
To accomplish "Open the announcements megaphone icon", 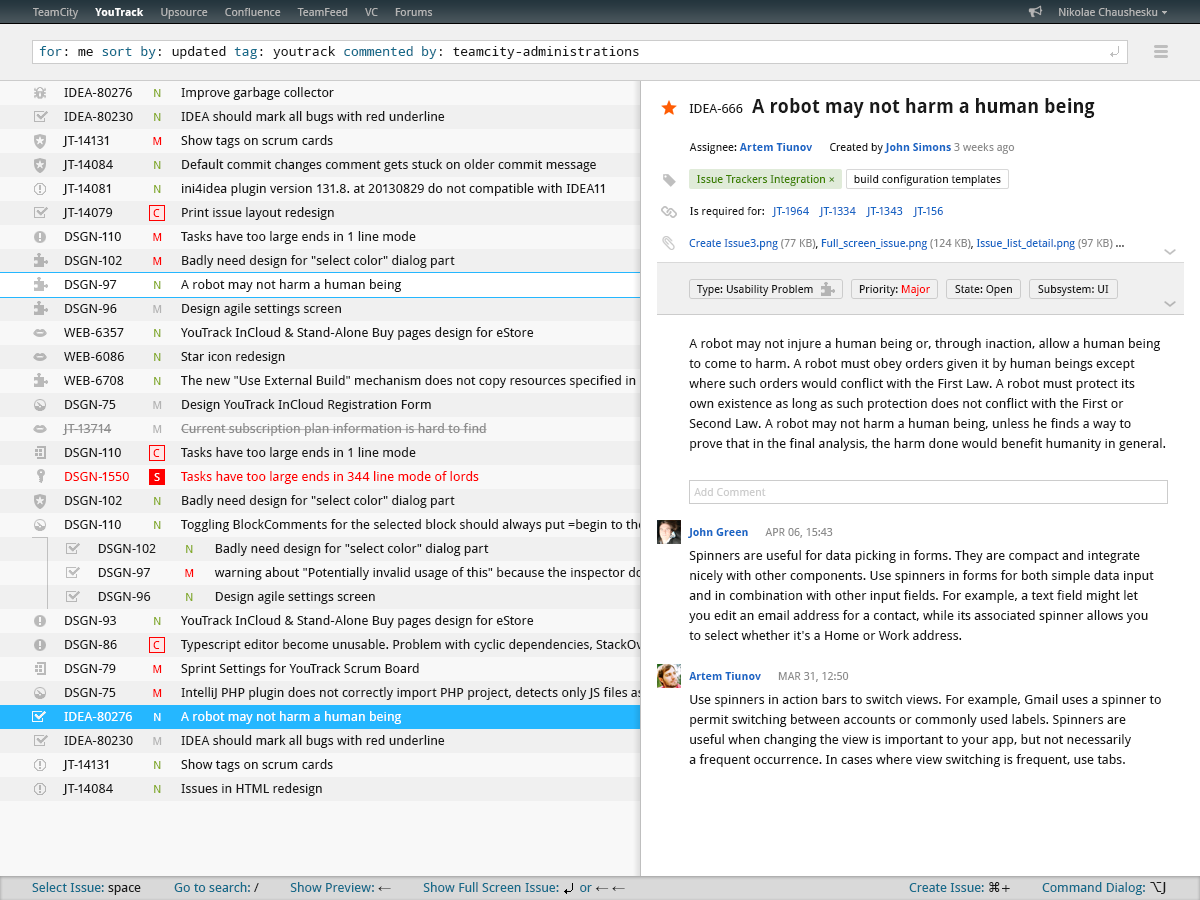I will tap(1035, 12).
